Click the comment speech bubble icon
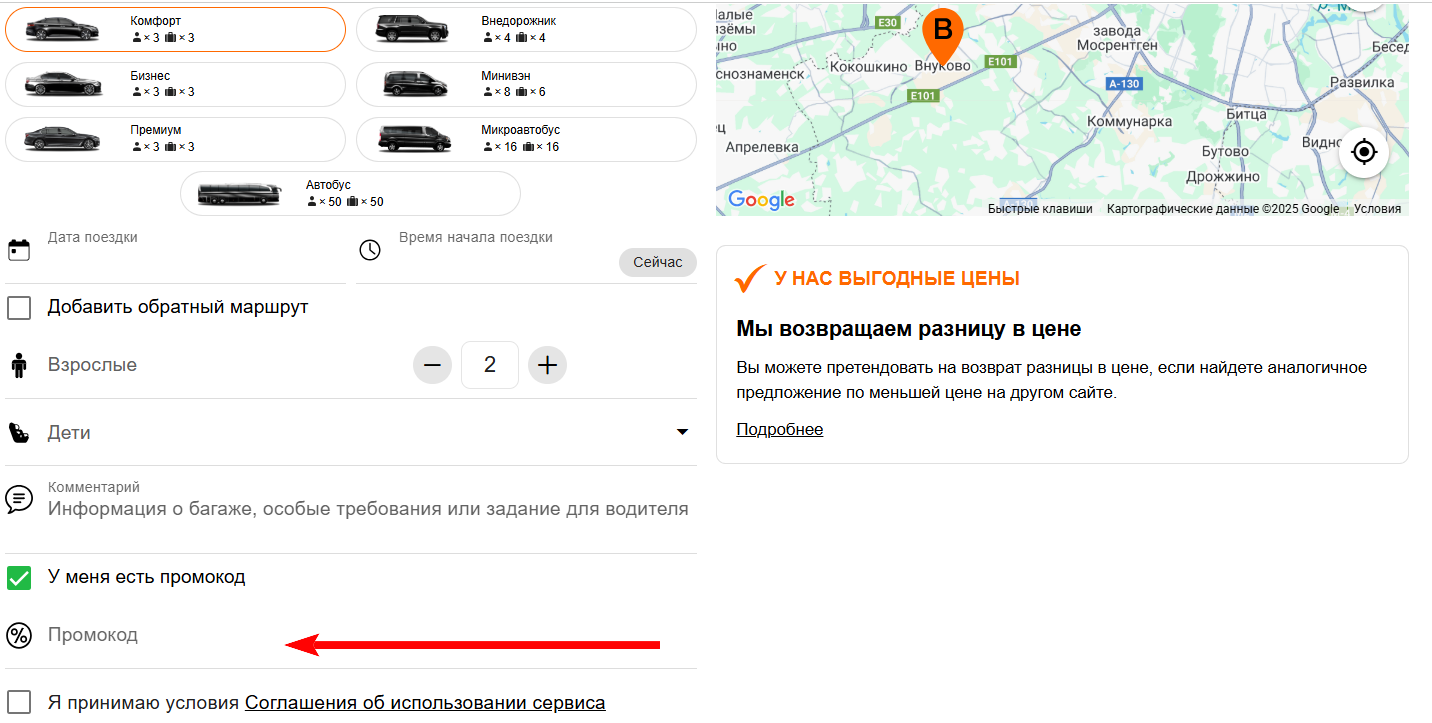1432x723 pixels. point(19,498)
